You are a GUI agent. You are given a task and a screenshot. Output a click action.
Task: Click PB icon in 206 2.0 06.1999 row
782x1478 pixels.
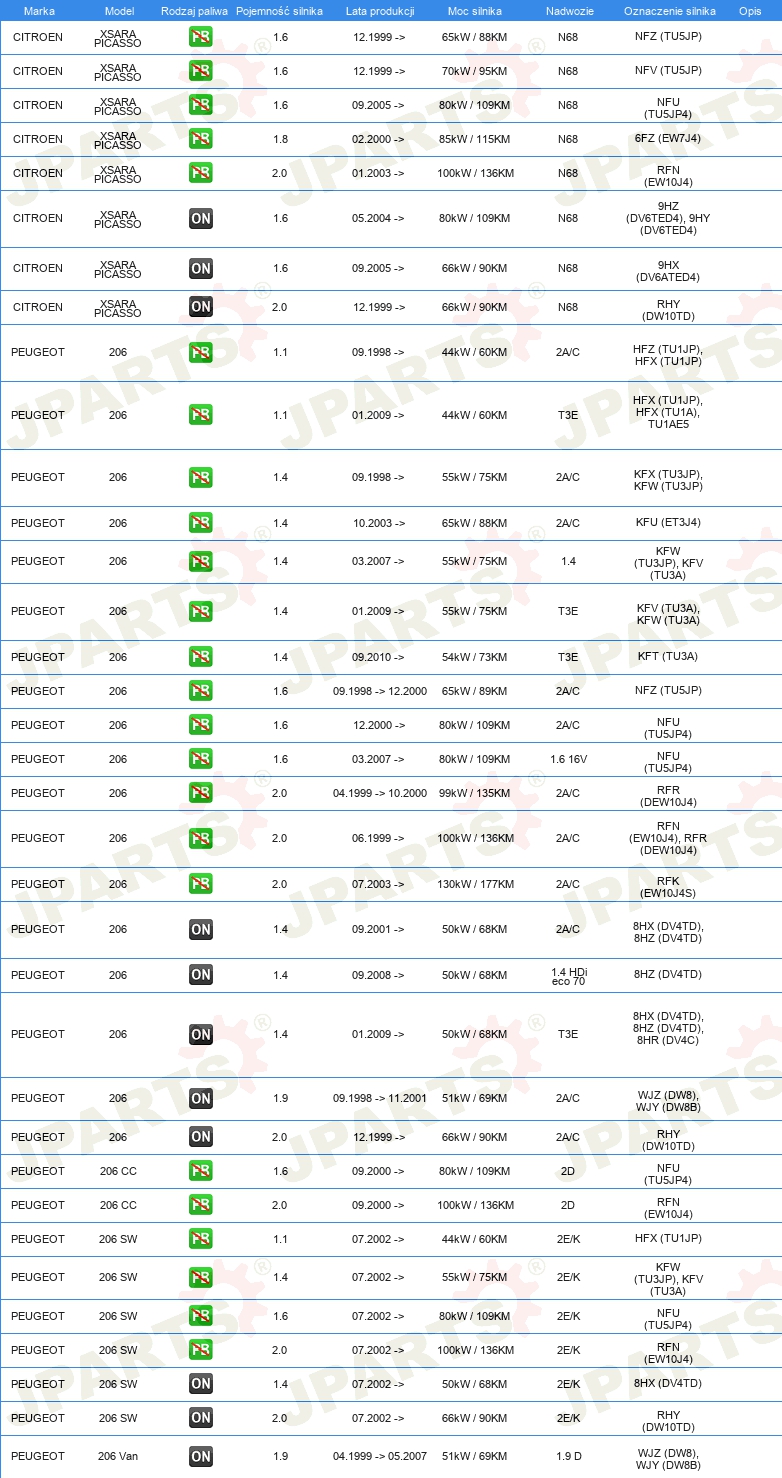pyautogui.click(x=201, y=839)
